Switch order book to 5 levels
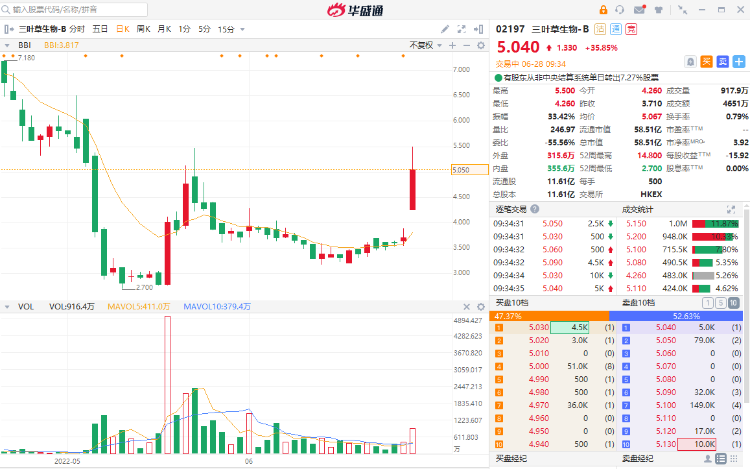Viewport: 750px width, 469px height. pyautogui.click(x=720, y=303)
